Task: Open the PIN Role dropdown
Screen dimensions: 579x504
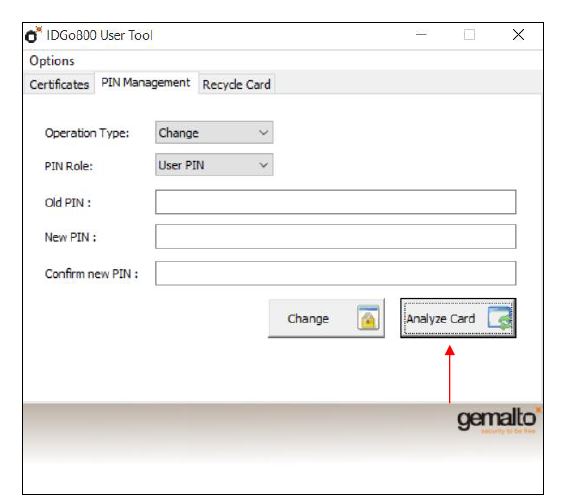Action: (x=214, y=165)
